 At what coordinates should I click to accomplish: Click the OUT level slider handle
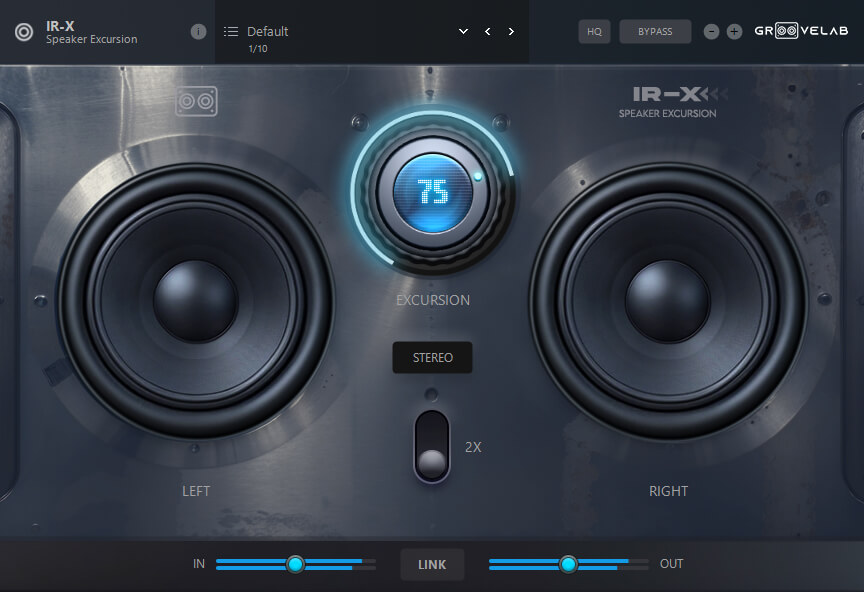pos(568,564)
